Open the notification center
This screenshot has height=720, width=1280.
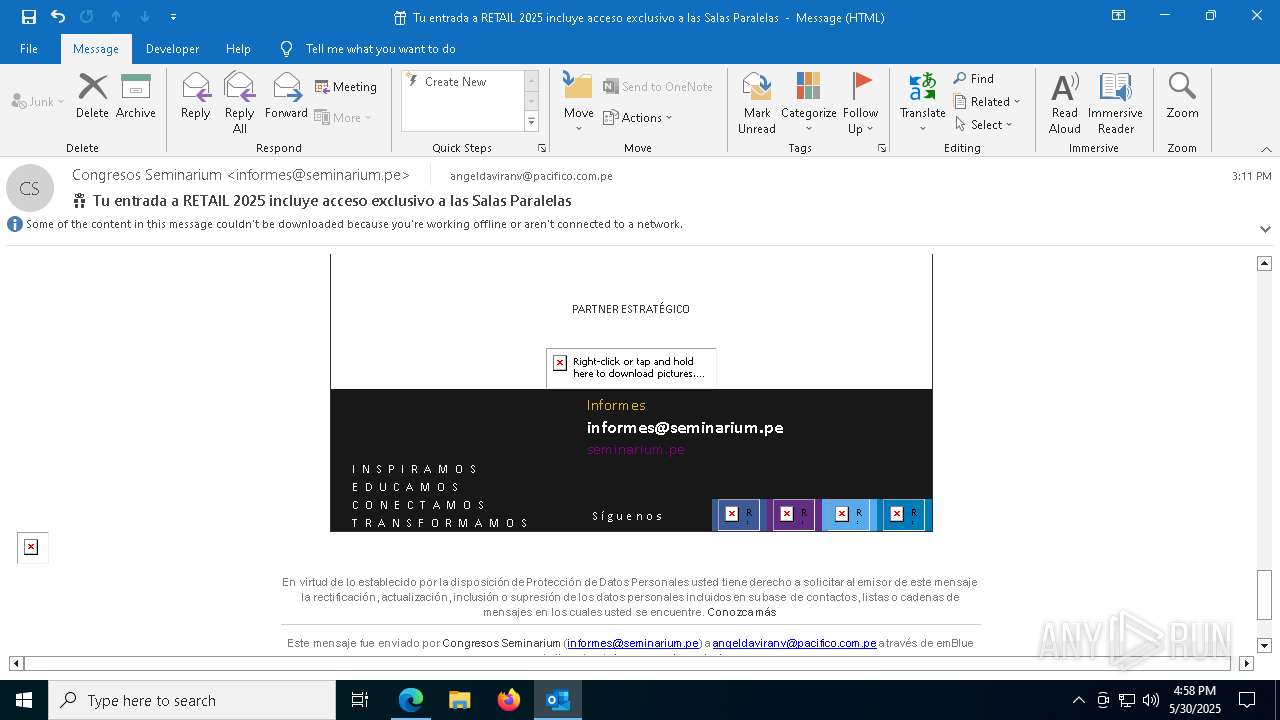(x=1247, y=700)
